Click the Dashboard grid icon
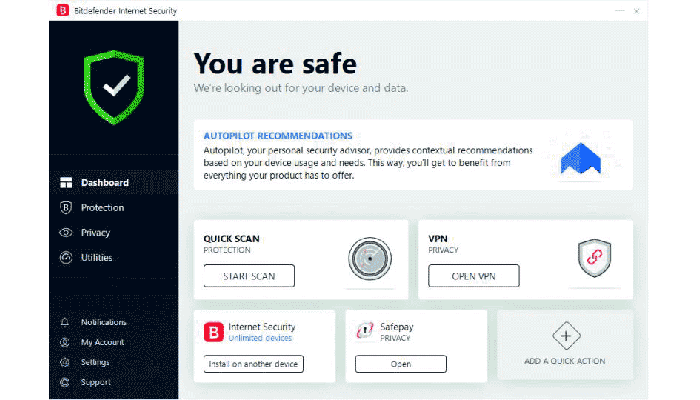 (66, 183)
